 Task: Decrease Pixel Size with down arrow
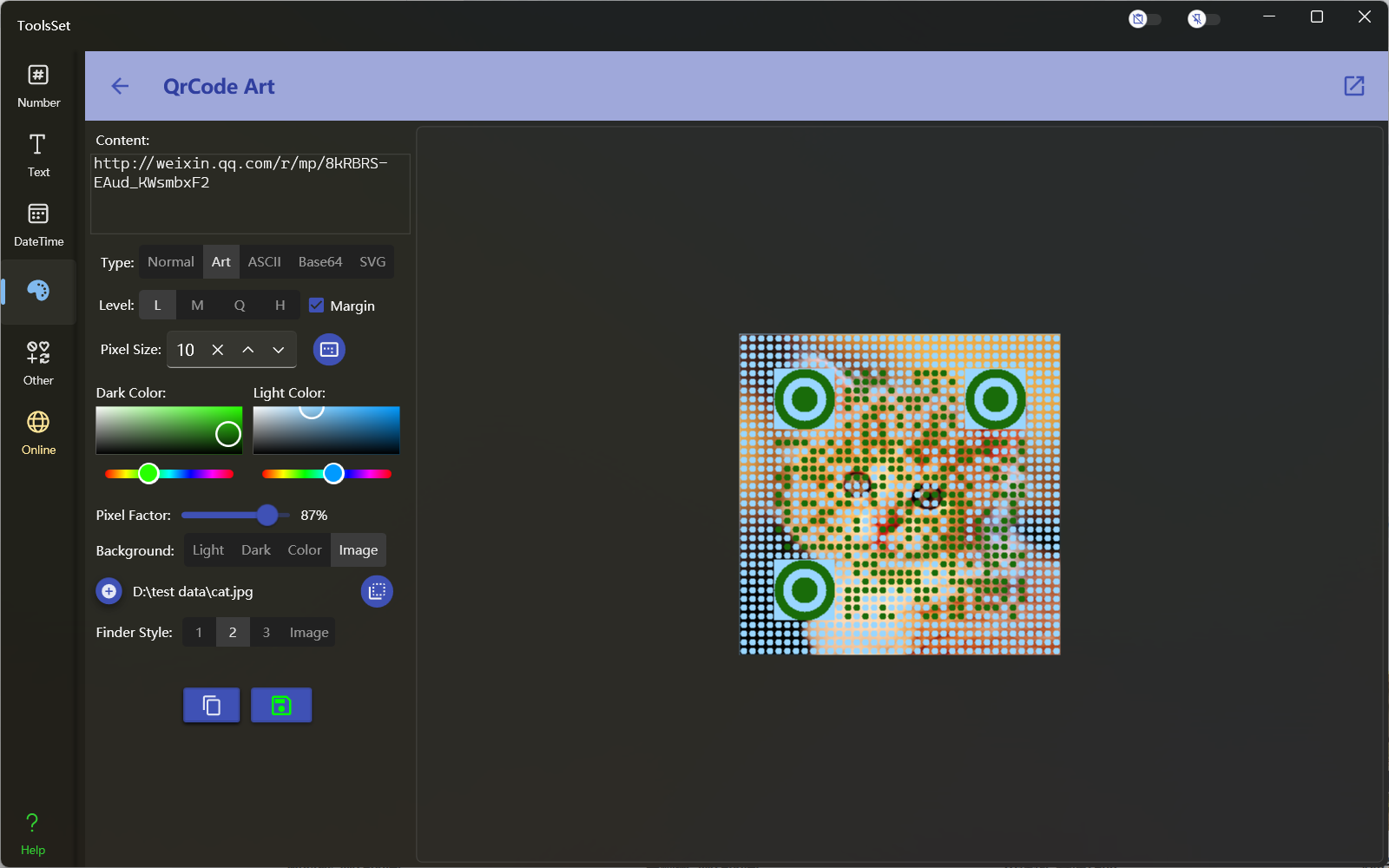click(279, 350)
